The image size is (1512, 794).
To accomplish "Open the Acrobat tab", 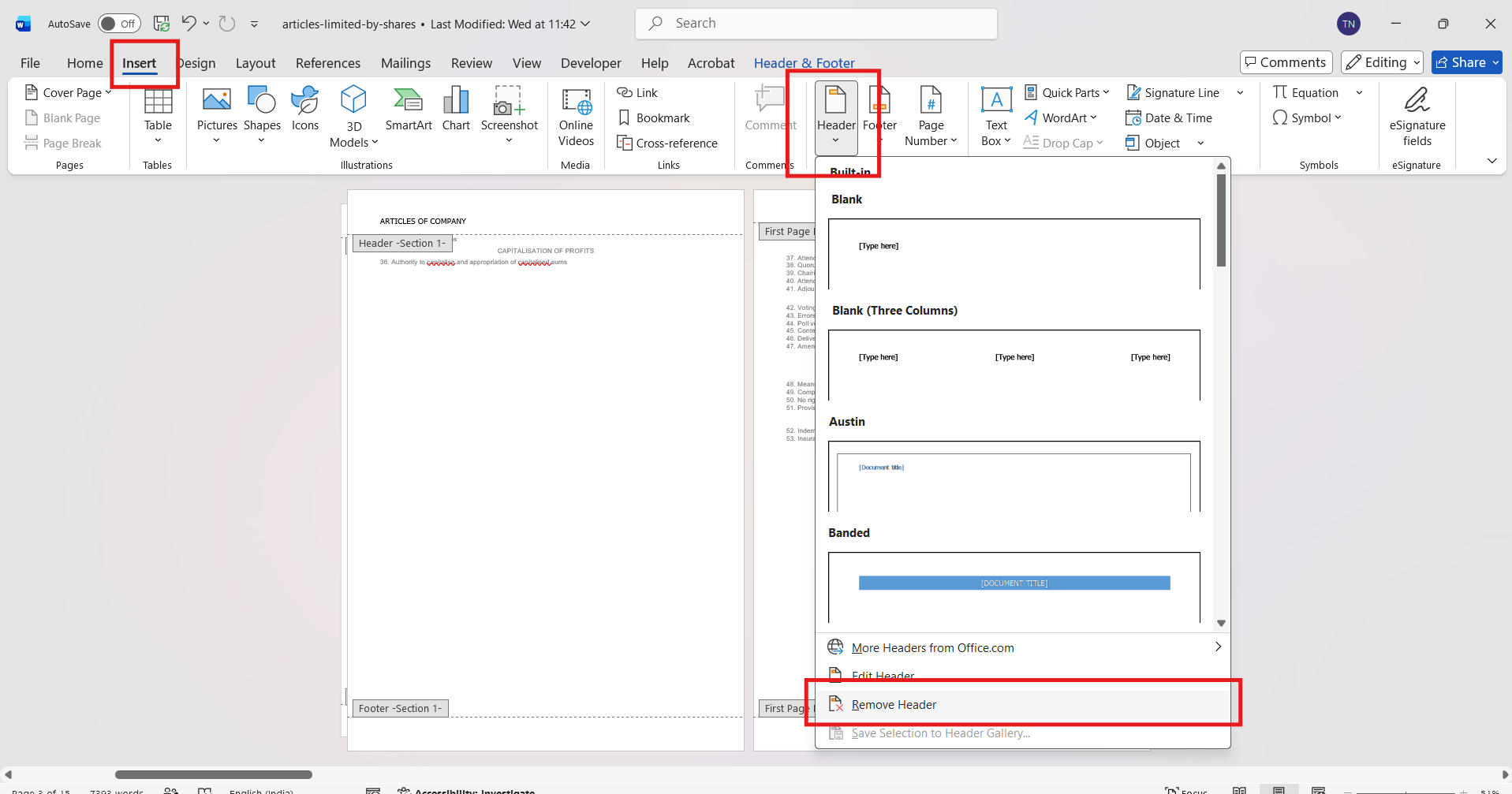I will pos(711,63).
